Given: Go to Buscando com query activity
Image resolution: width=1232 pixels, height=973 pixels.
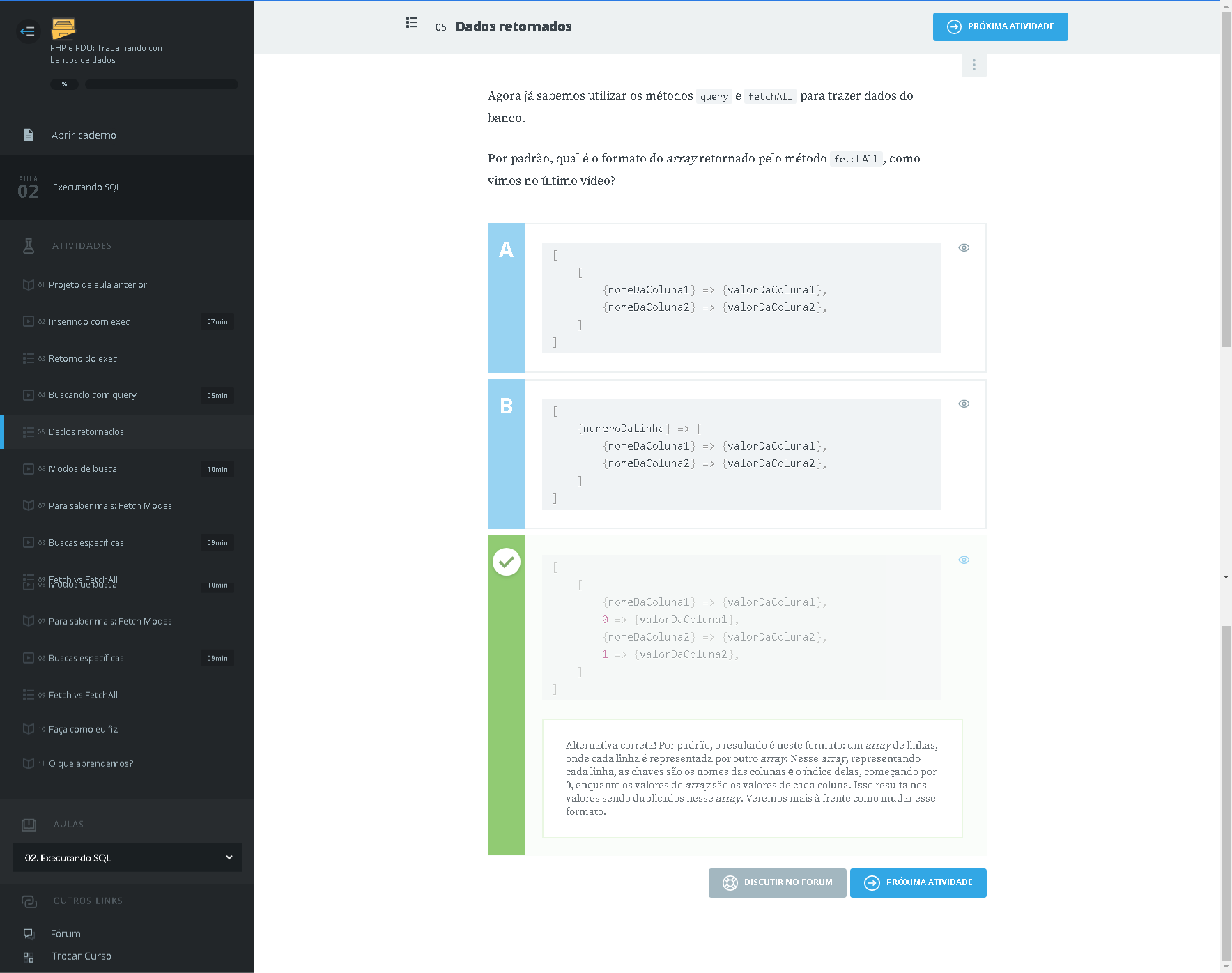Looking at the screenshot, I should (93, 394).
